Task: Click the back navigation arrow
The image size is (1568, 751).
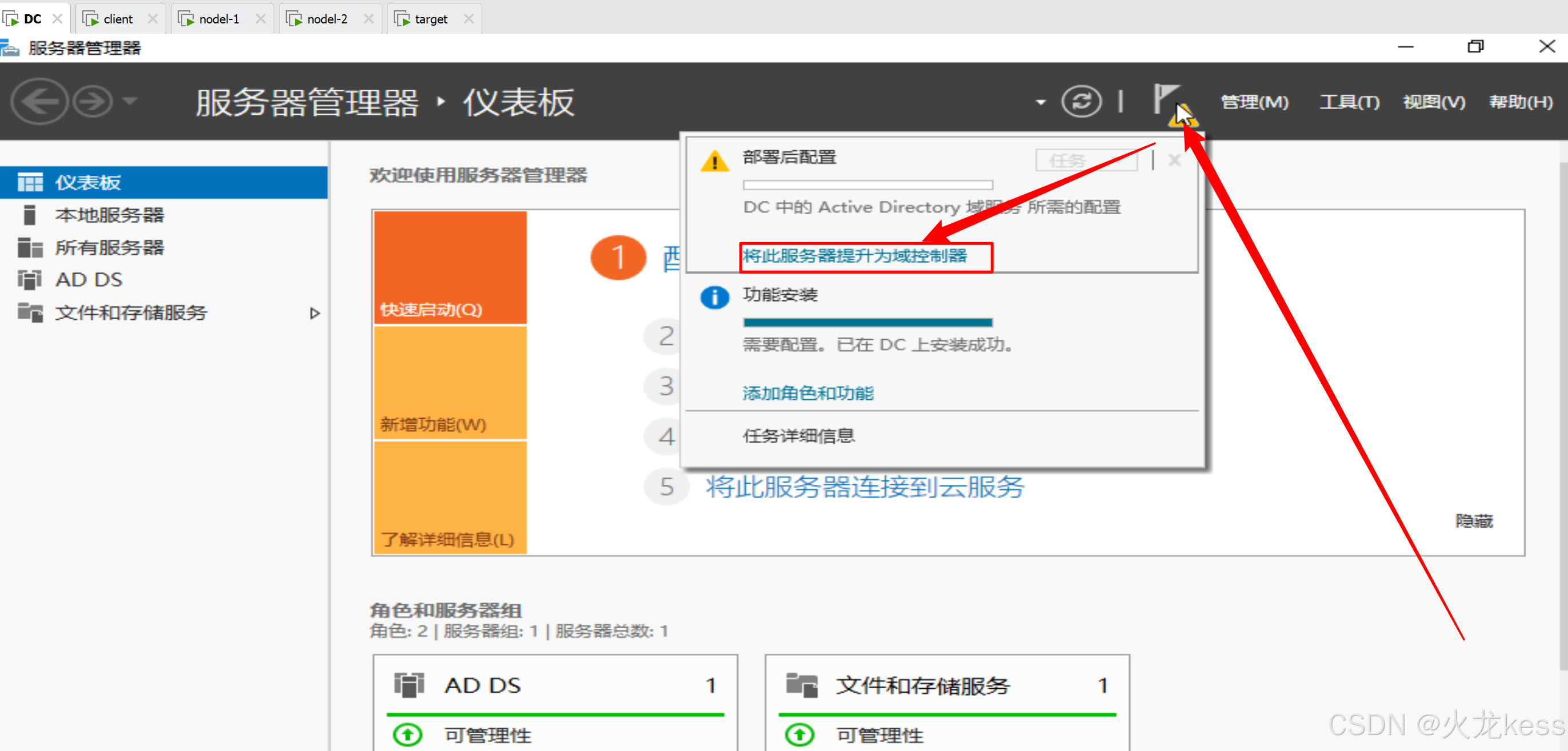Action: (39, 101)
